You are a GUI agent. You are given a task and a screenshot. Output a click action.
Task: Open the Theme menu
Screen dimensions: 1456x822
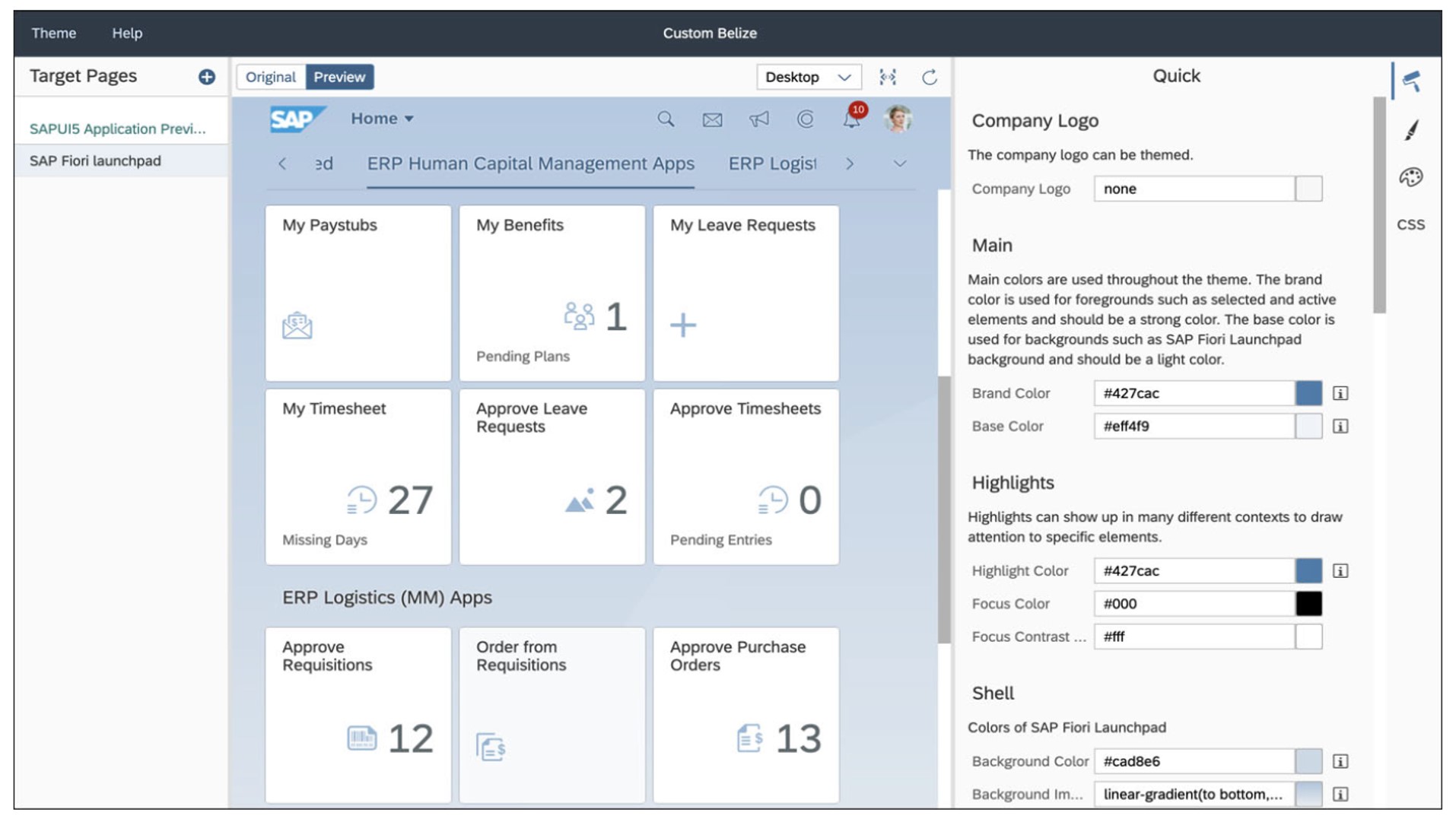click(54, 33)
